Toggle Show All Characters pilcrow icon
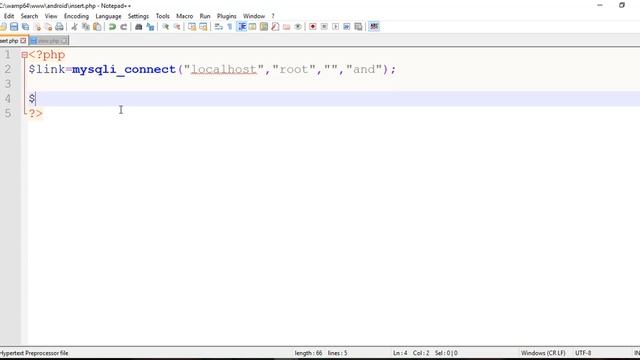This screenshot has width=640, height=360. tap(230, 27)
